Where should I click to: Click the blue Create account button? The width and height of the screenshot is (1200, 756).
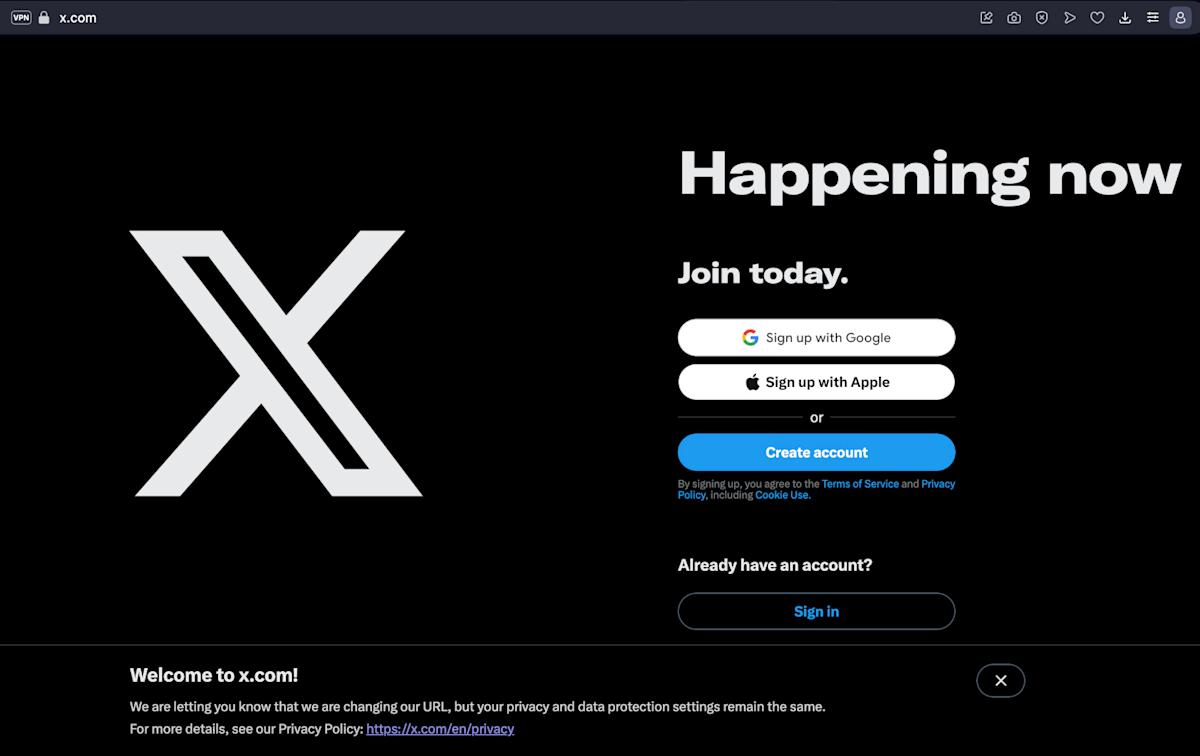[816, 452]
